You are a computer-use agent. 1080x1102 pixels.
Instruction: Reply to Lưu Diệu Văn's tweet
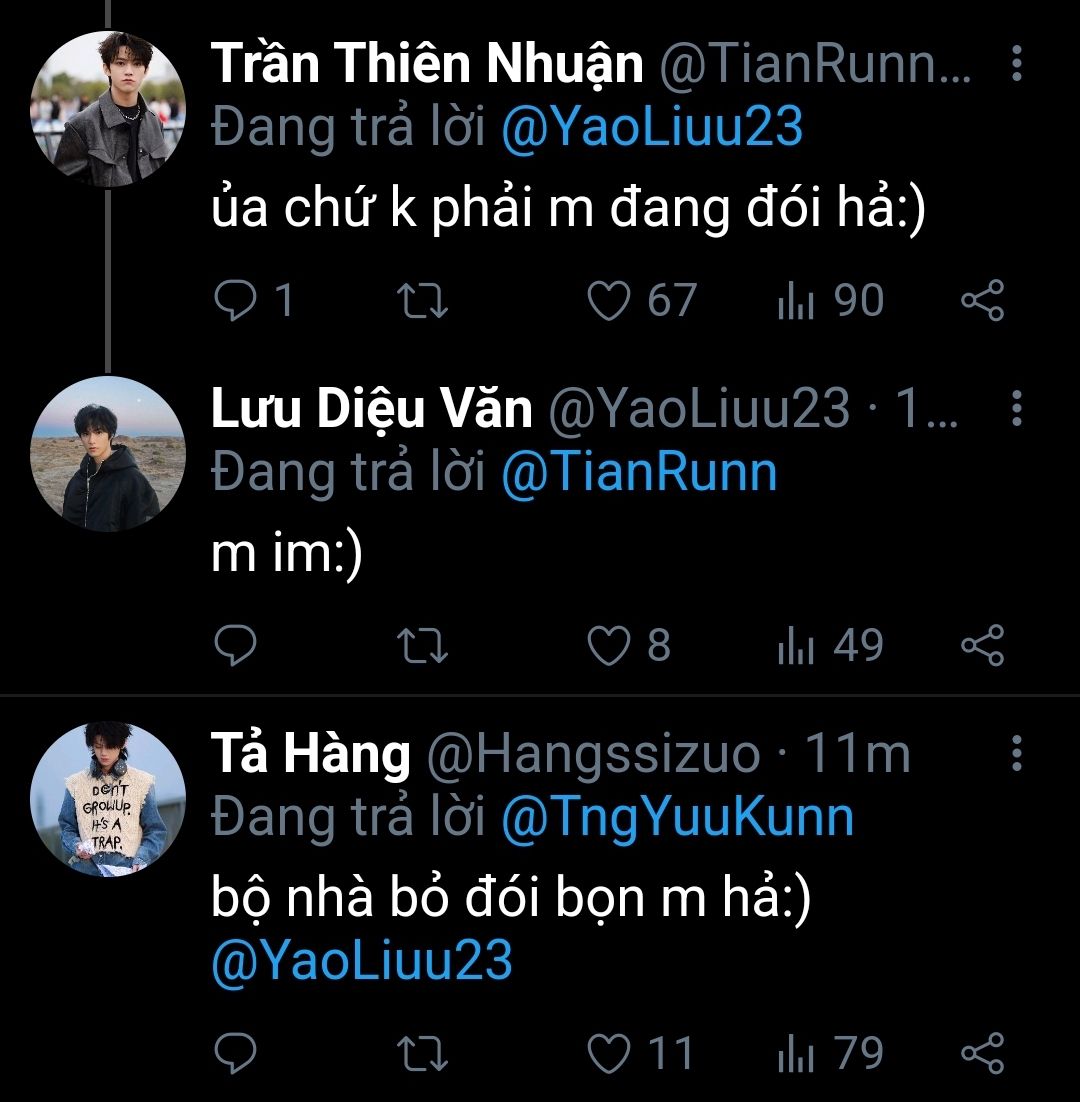click(x=236, y=646)
